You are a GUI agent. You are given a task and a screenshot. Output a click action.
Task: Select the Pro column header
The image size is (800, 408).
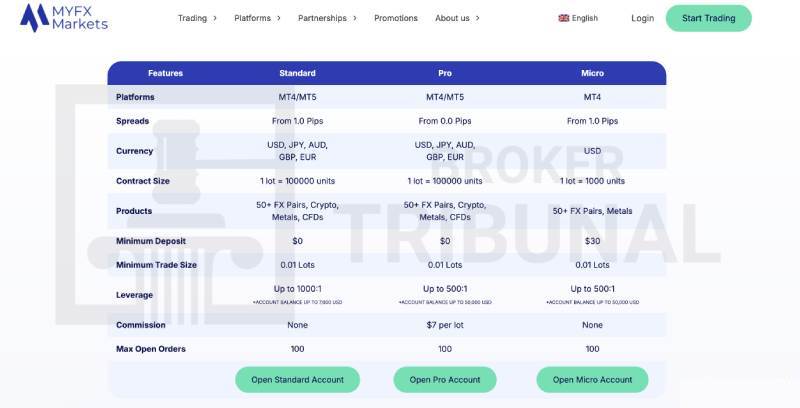[x=445, y=73]
